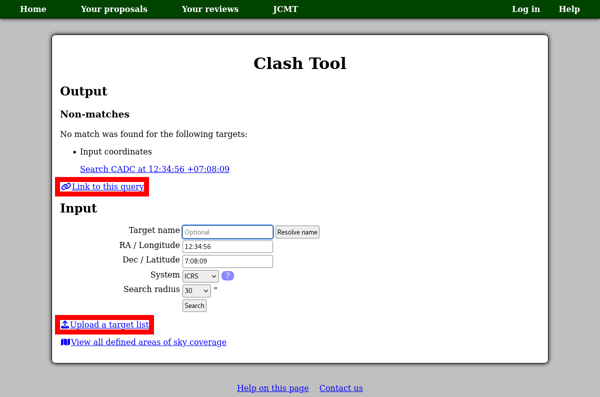Open the Search CADC at 12:34:56 +07:08:09 link
Viewport: 600px width, 397px height.
pyautogui.click(x=155, y=169)
